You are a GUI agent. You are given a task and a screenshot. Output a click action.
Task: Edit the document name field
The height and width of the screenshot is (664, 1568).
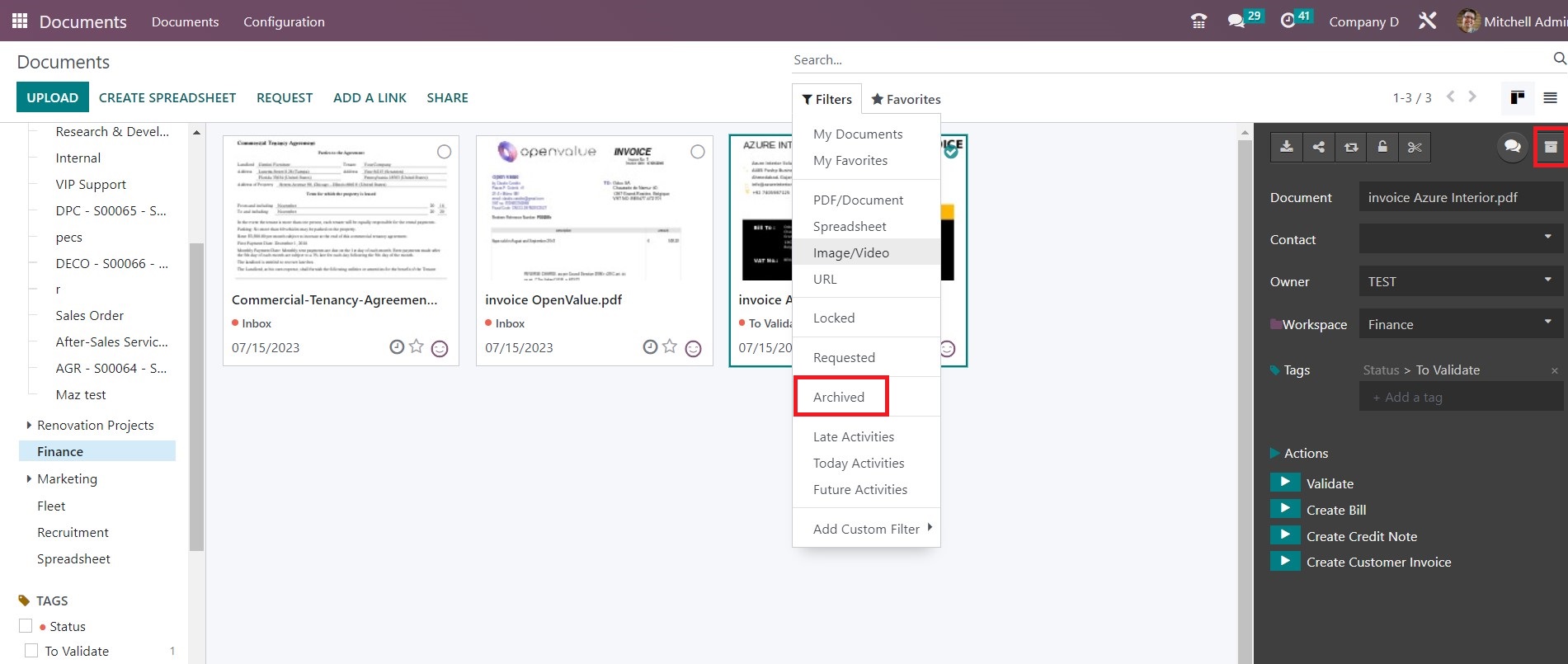1461,197
